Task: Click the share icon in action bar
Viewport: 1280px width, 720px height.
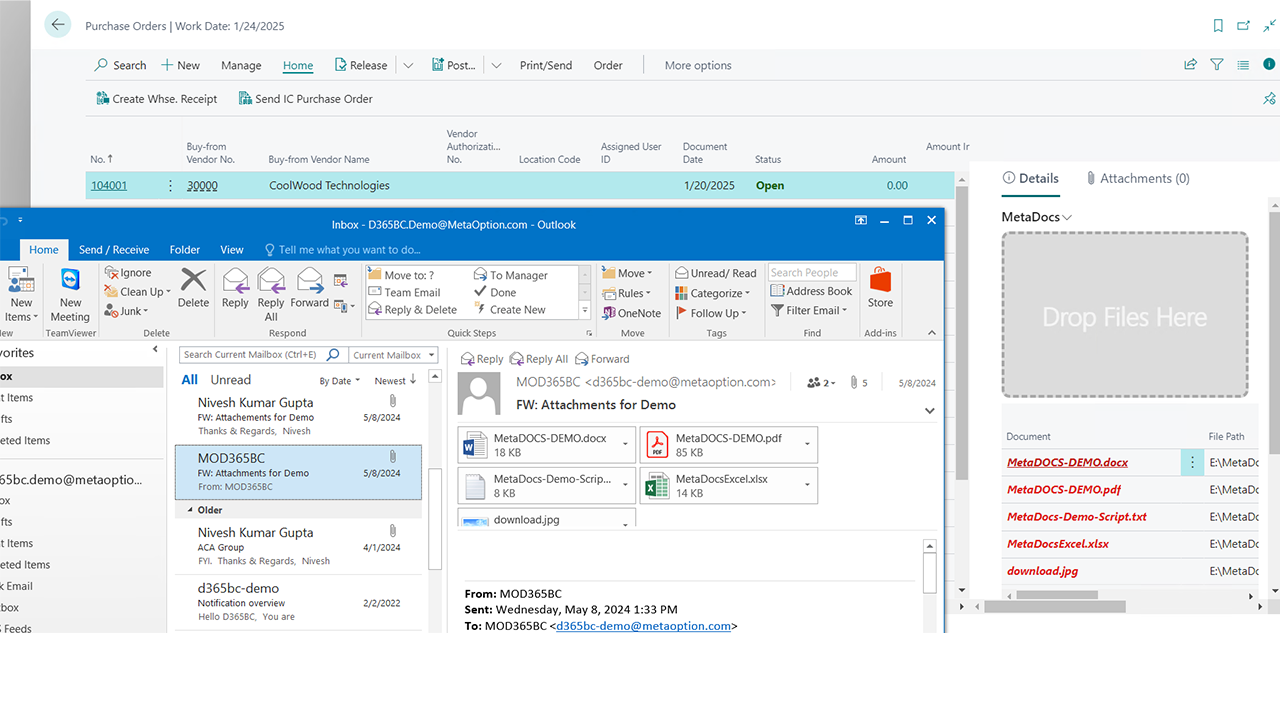Action: click(x=1190, y=65)
